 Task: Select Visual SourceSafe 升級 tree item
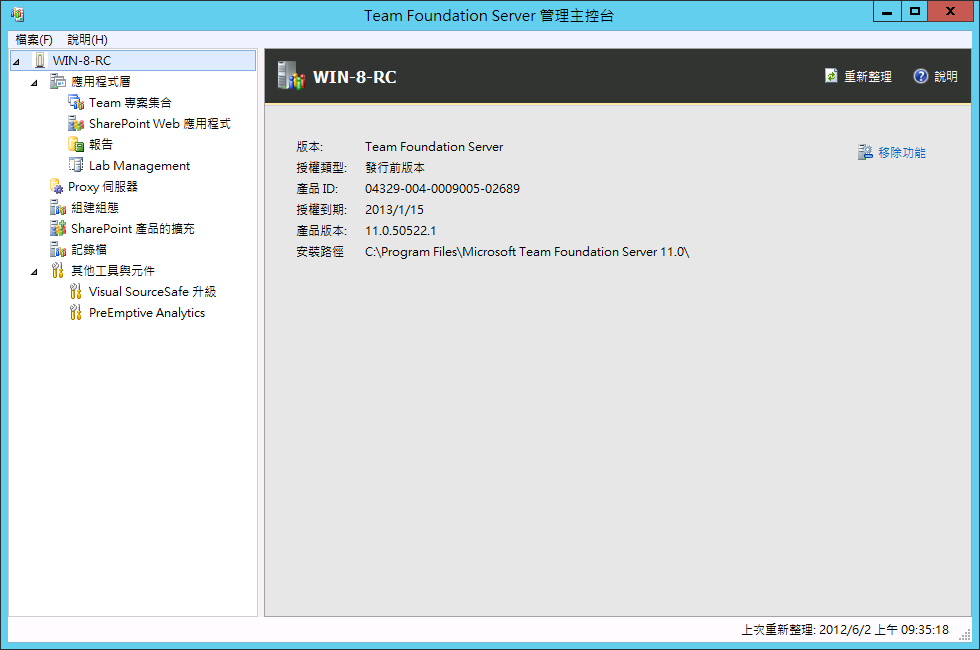tap(152, 291)
